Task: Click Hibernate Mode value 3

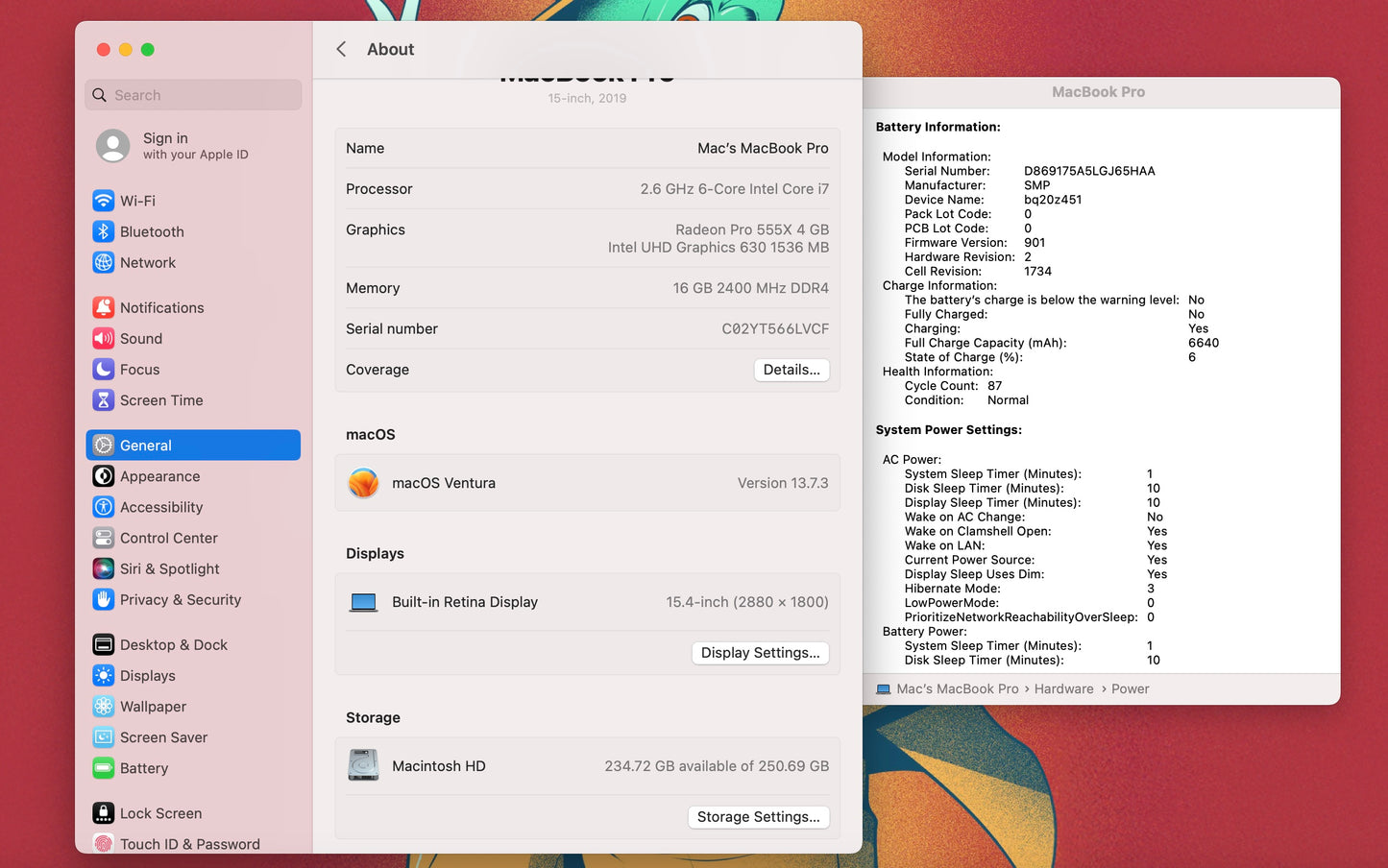Action: tap(1151, 589)
